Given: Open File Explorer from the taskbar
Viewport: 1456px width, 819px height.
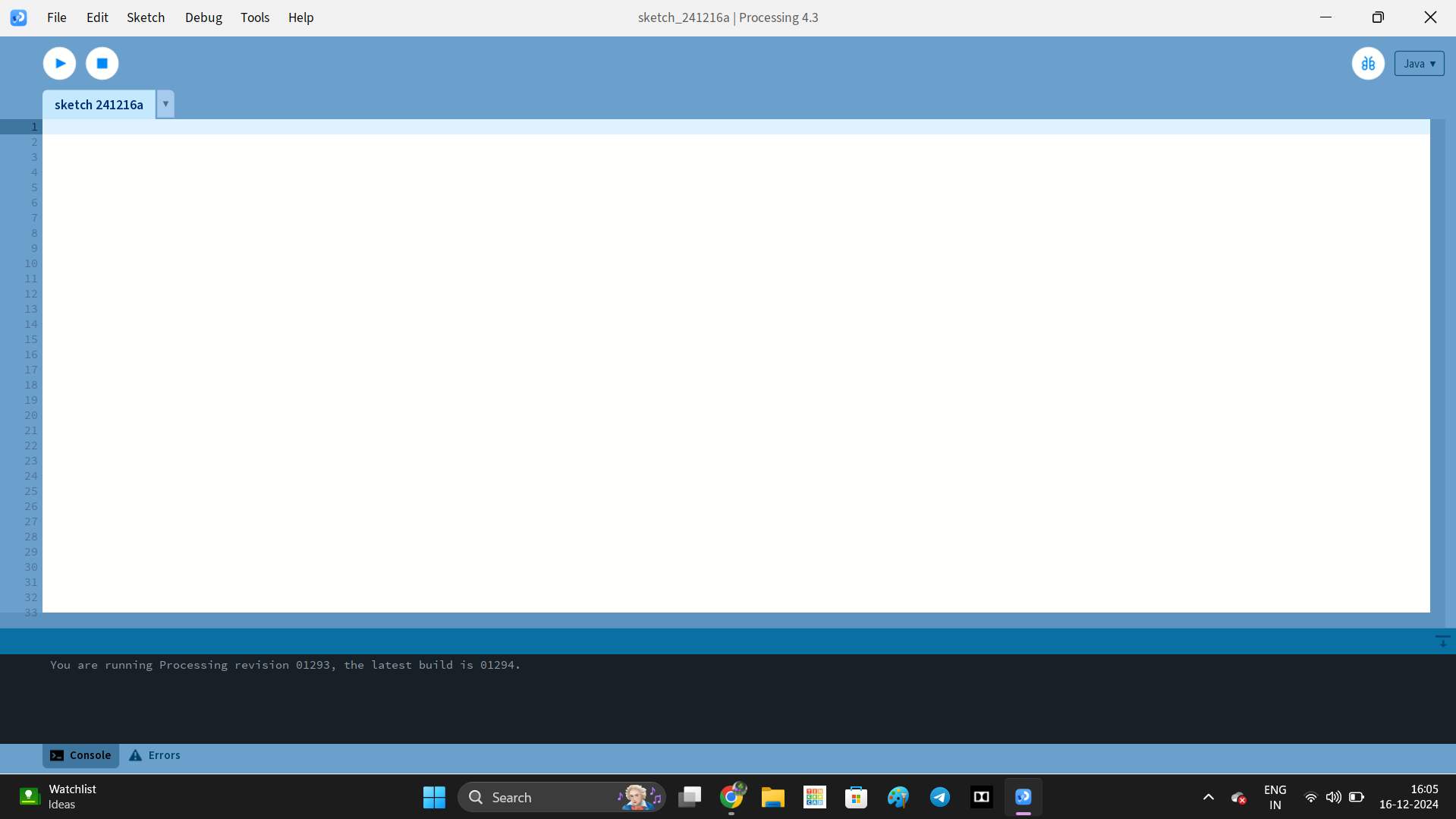Looking at the screenshot, I should tap(773, 797).
